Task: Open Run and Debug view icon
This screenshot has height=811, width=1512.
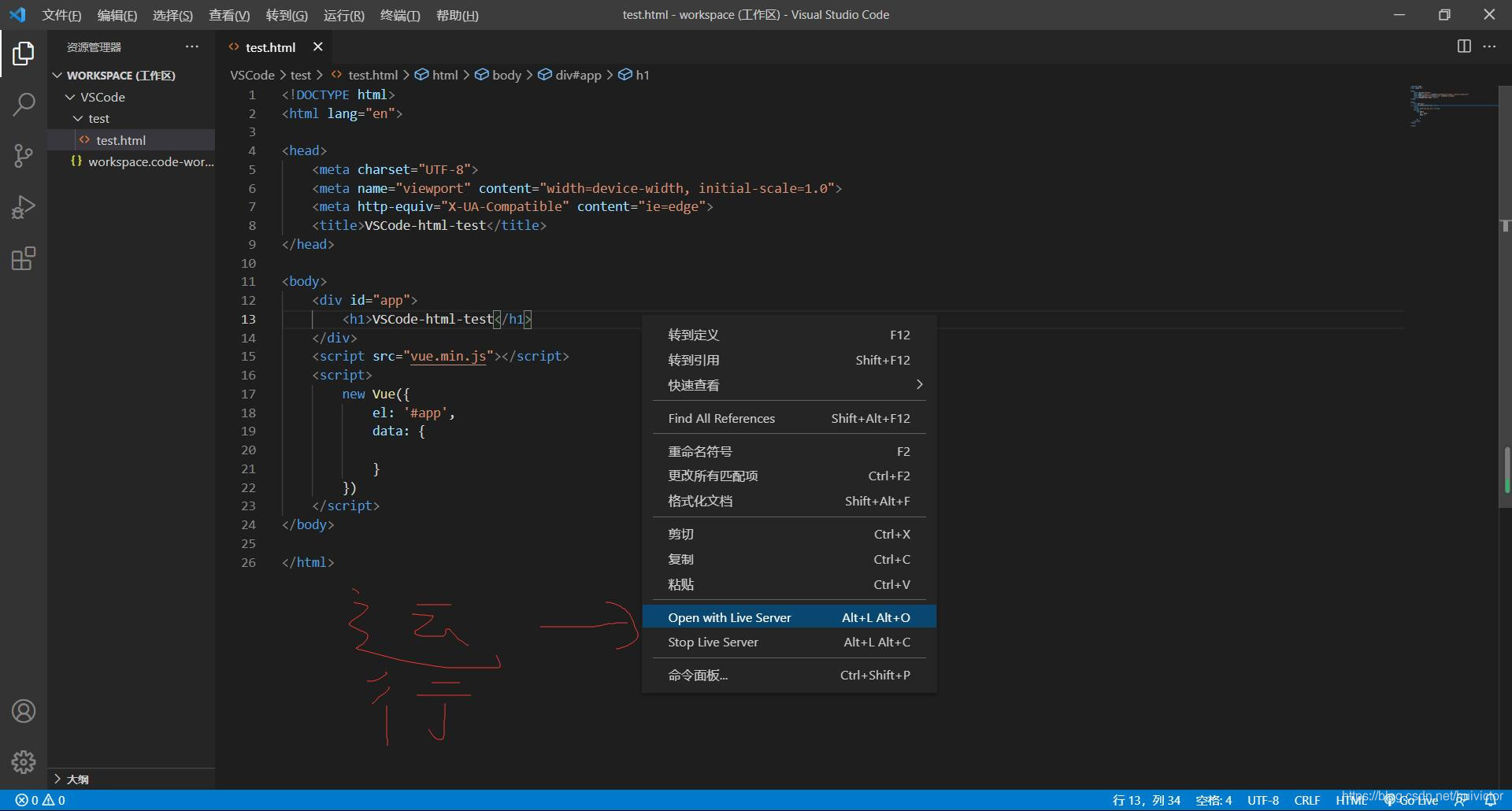Action: tap(24, 207)
